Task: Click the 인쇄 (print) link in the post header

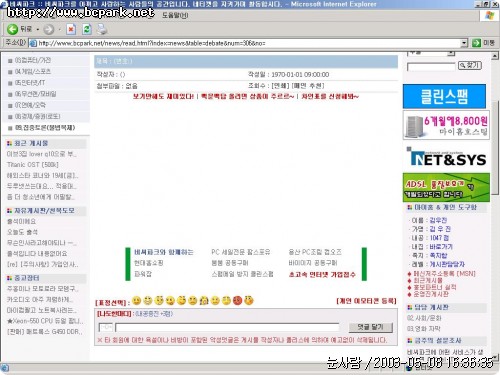Action: point(281,86)
